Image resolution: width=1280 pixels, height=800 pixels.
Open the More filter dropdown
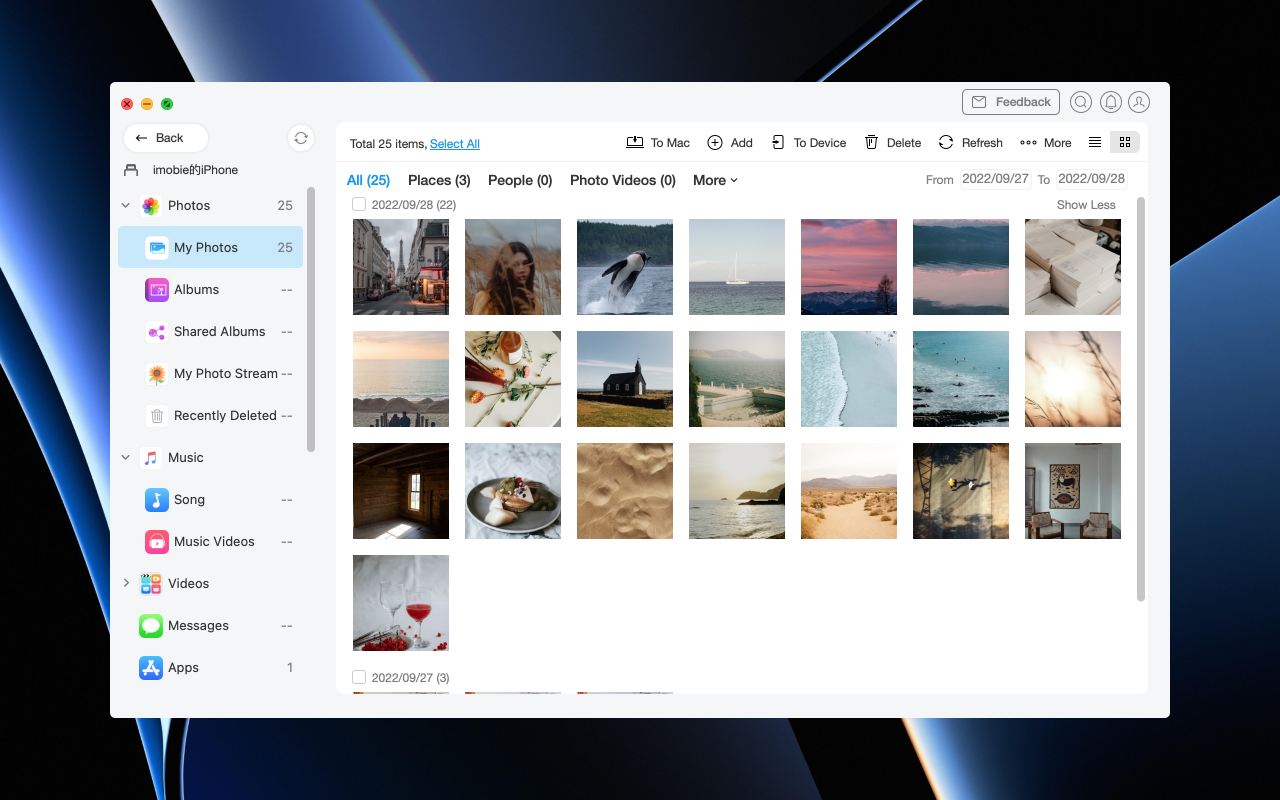715,180
